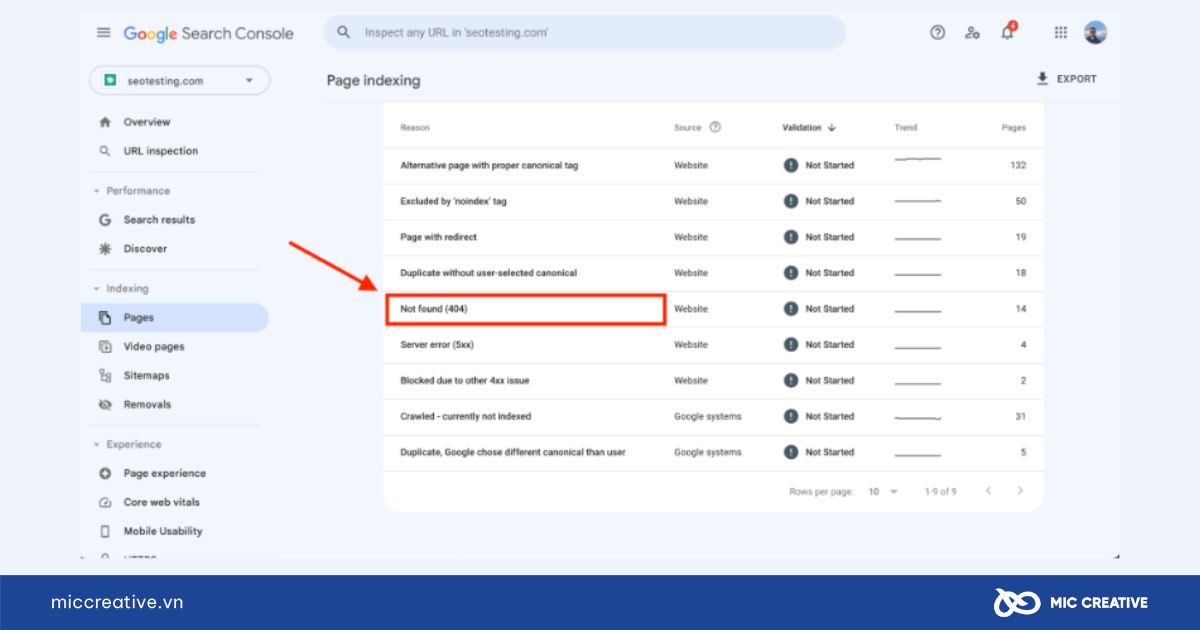The image size is (1200, 630).
Task: Click the Source column help icon
Action: [x=715, y=128]
